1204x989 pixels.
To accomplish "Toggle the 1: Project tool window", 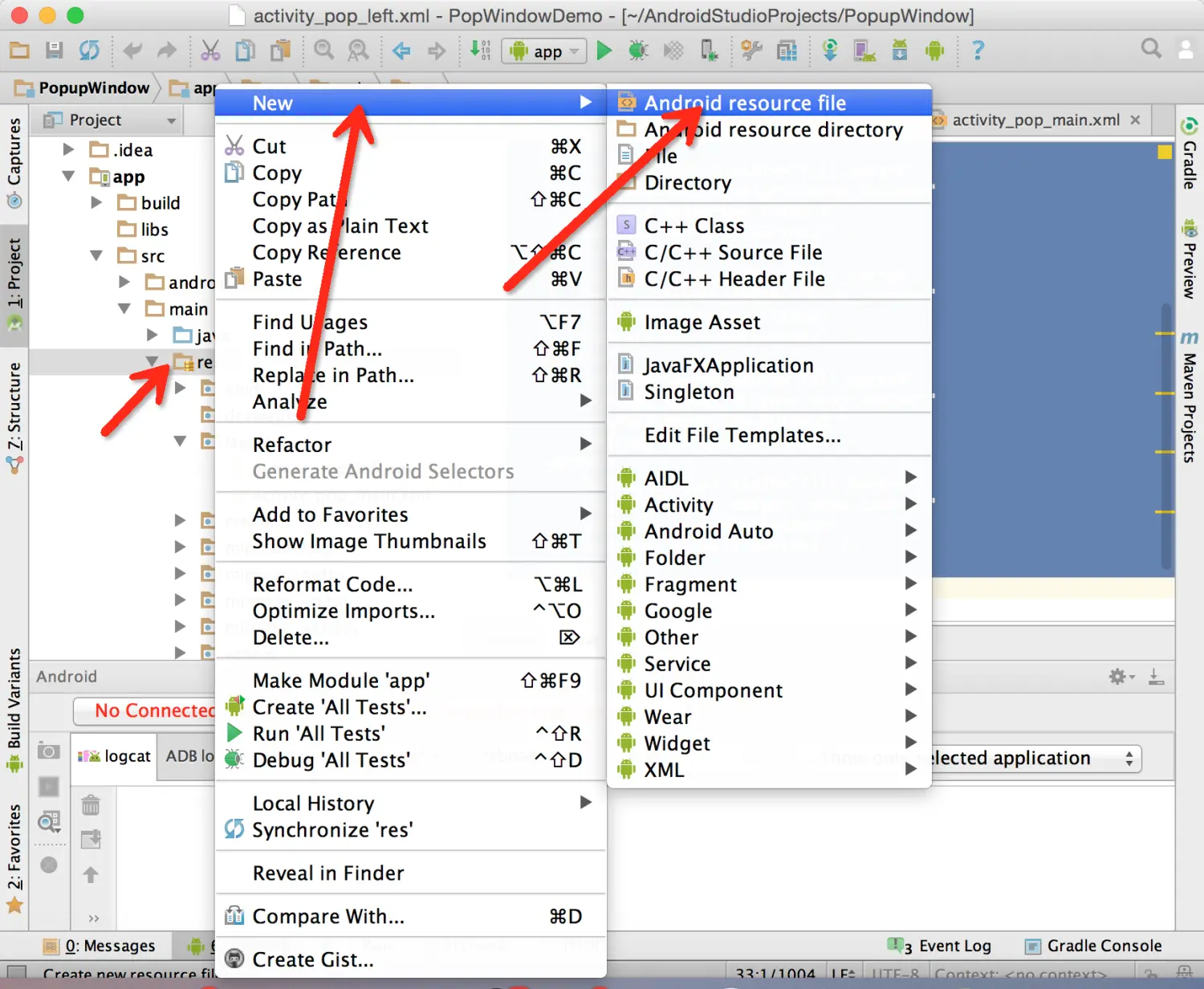I will pyautogui.click(x=14, y=286).
